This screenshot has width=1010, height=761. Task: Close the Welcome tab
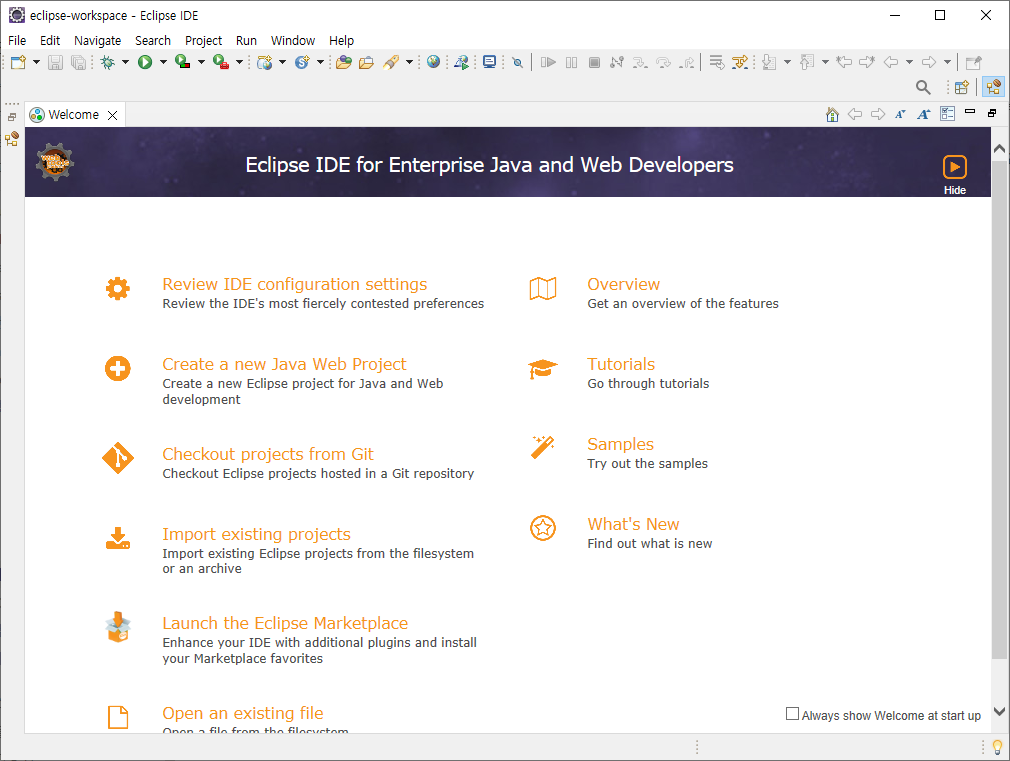(x=113, y=115)
